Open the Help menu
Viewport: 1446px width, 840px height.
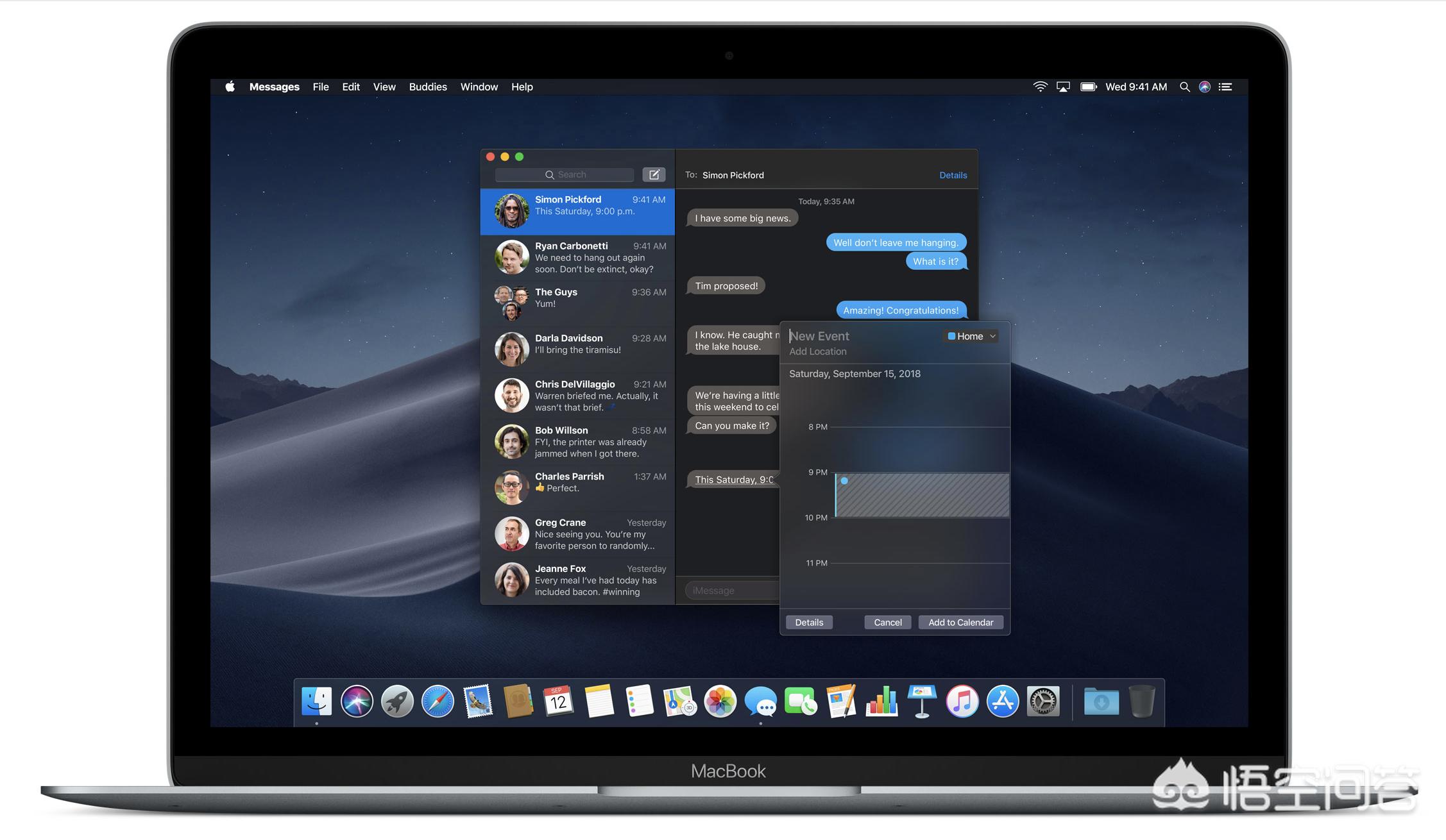tap(522, 87)
